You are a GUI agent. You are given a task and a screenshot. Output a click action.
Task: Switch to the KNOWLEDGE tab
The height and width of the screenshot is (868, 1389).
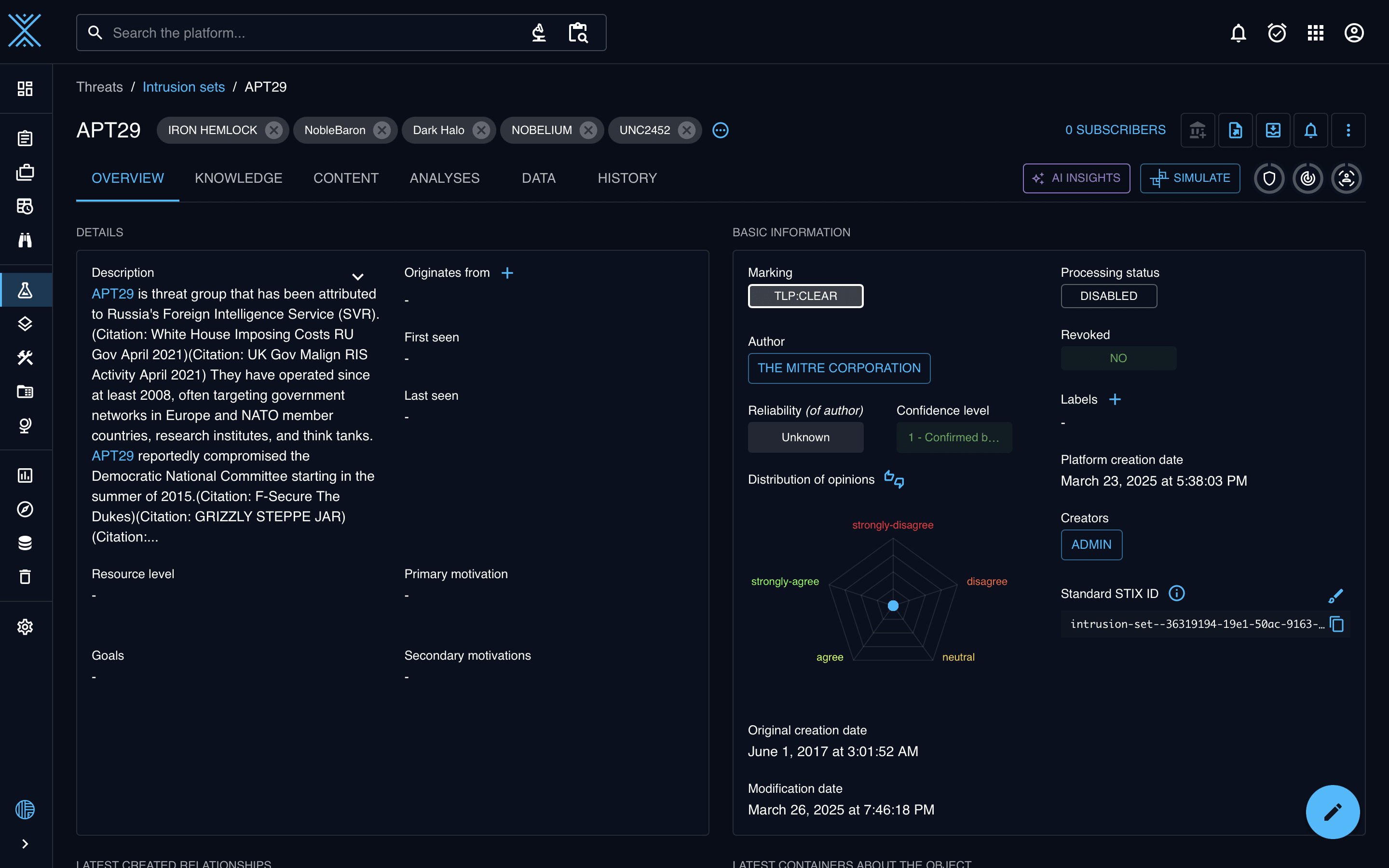click(238, 178)
